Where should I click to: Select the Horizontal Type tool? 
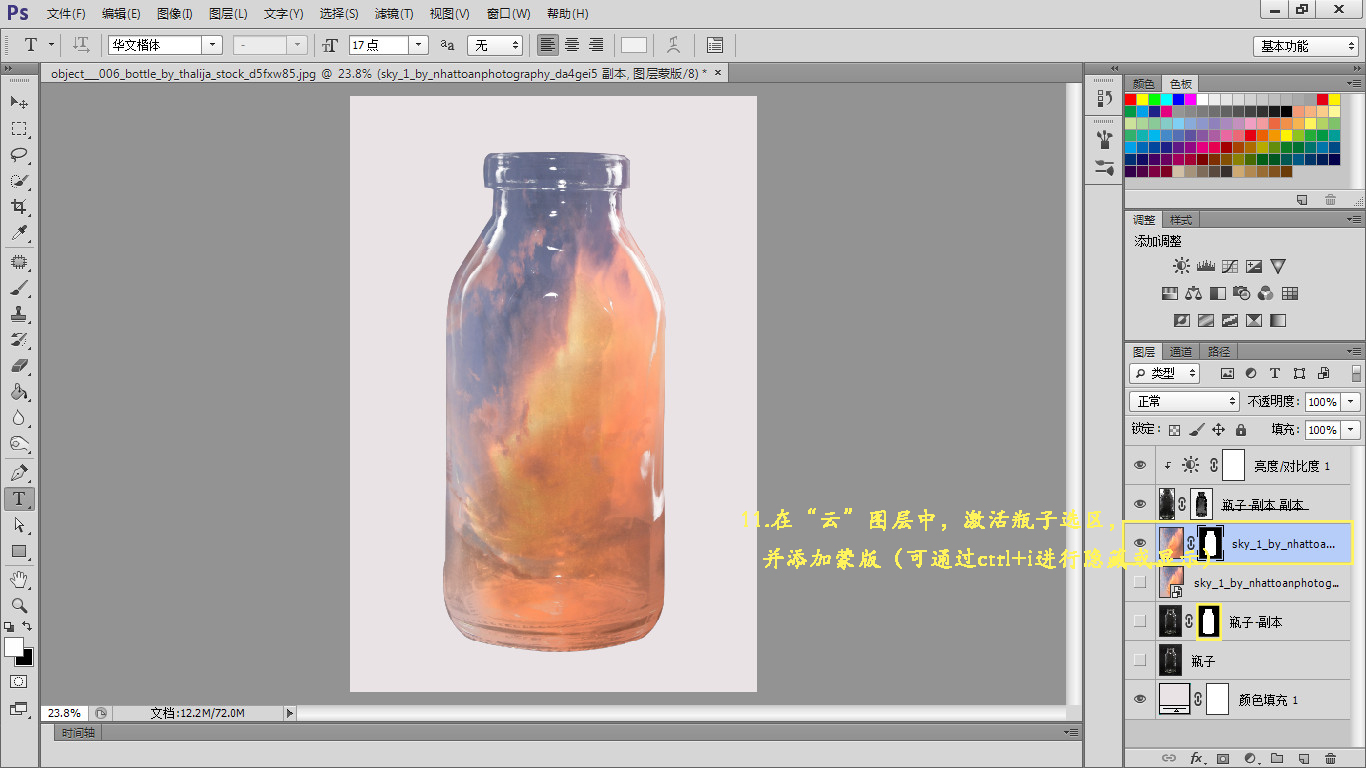pyautogui.click(x=19, y=499)
